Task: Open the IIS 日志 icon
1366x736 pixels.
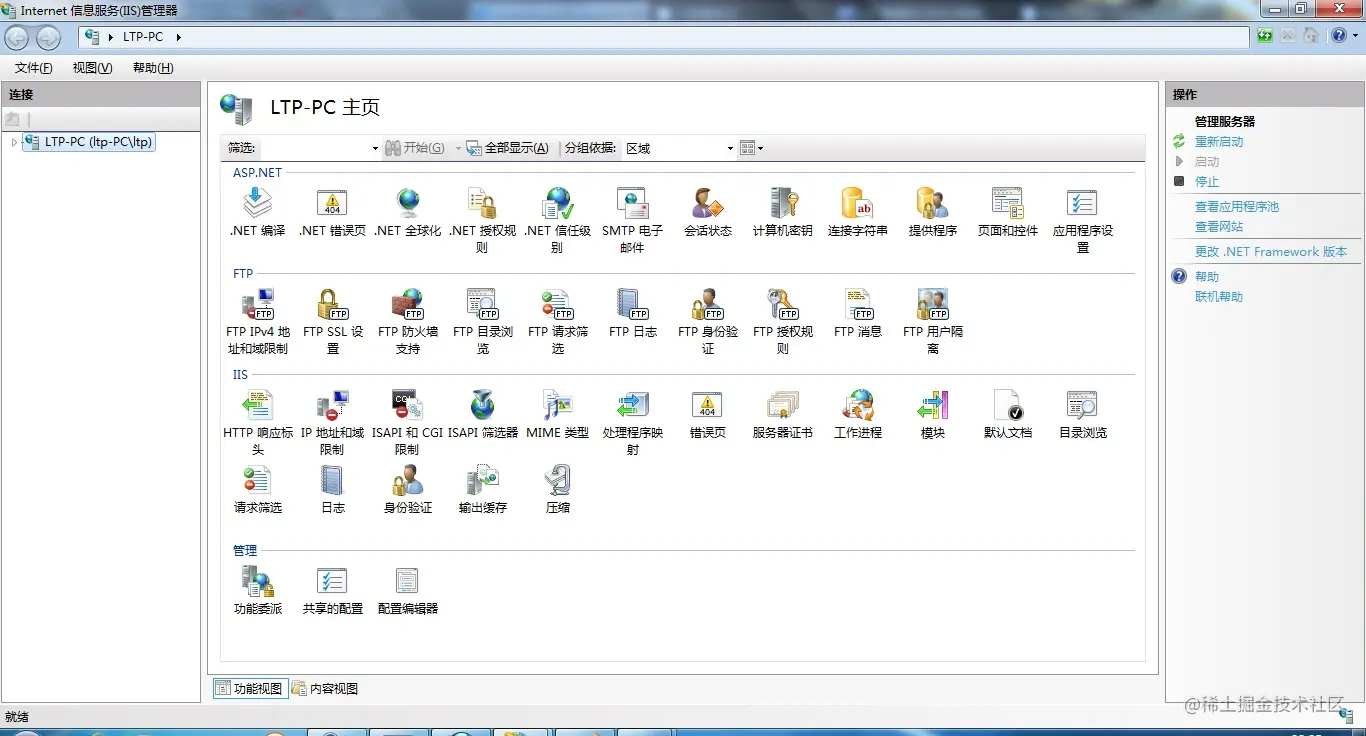Action: (333, 481)
